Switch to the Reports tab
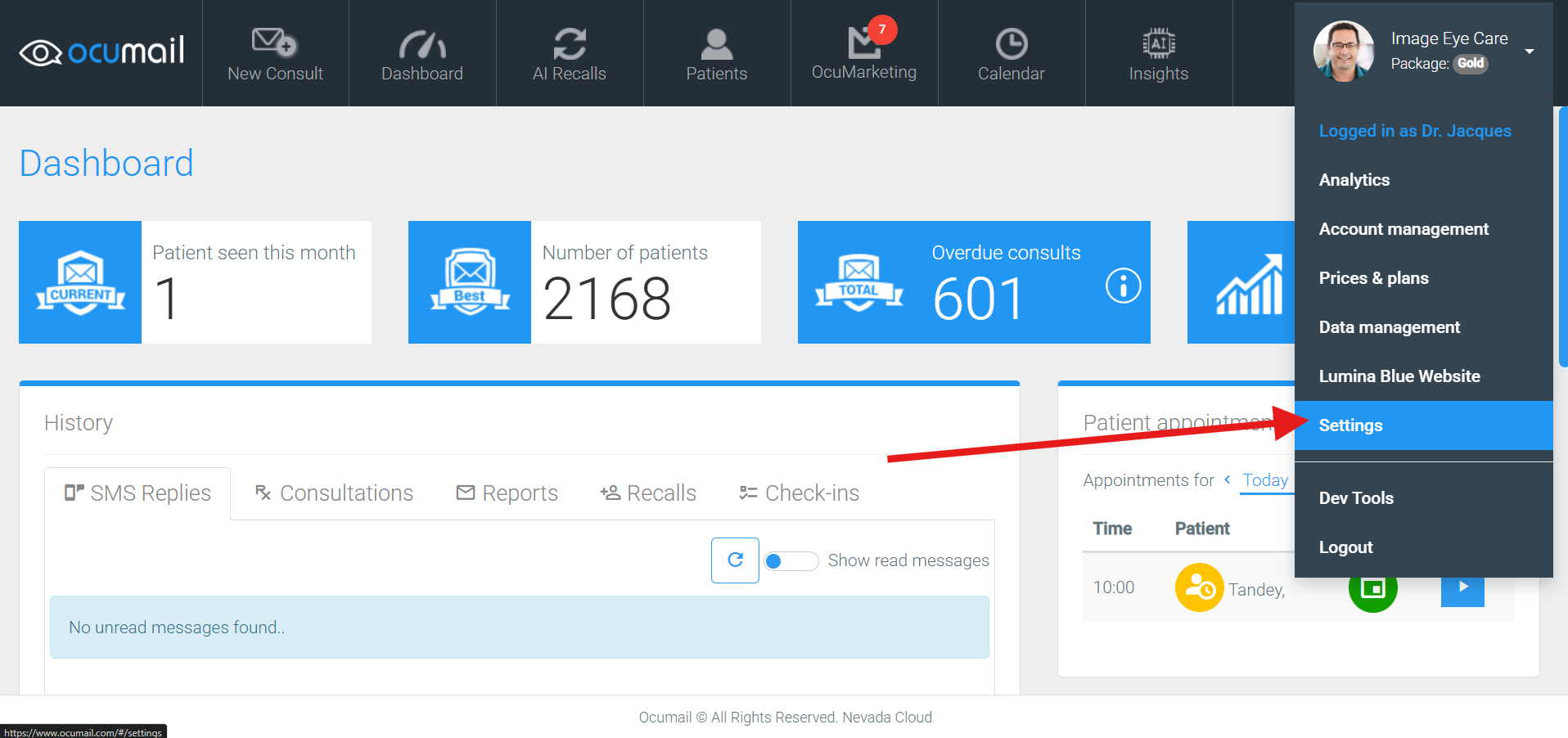The image size is (1568, 738). (x=507, y=493)
